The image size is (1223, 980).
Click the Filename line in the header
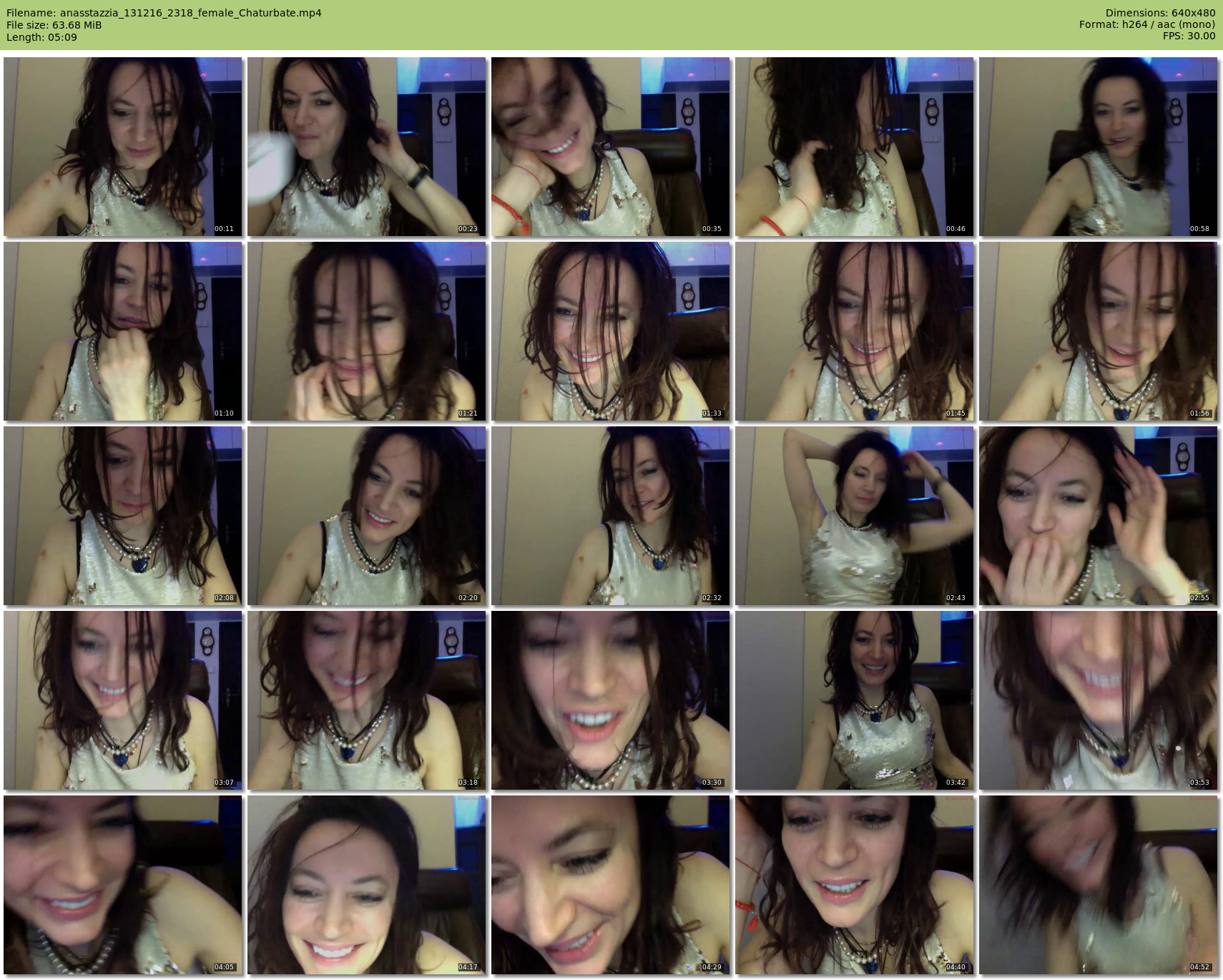(x=164, y=13)
